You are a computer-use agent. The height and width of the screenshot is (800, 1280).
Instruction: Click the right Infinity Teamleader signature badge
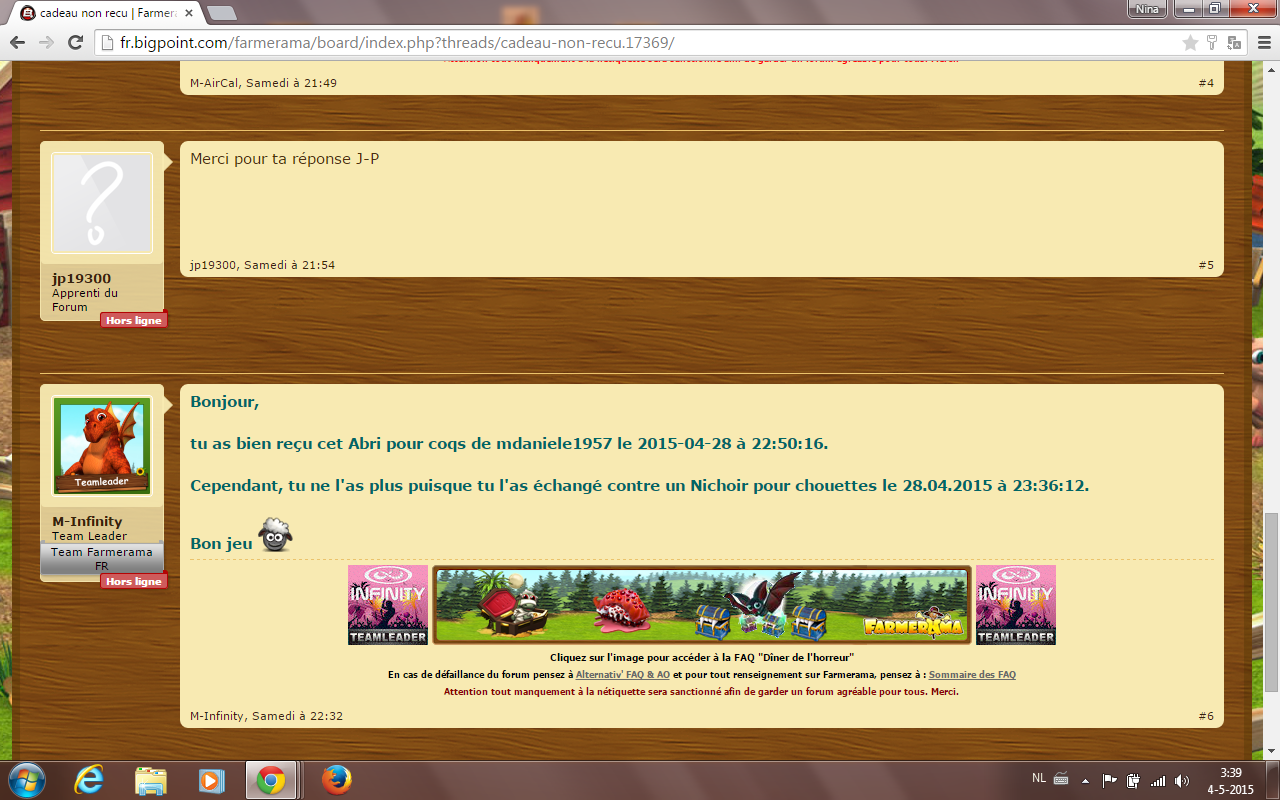pos(1016,605)
